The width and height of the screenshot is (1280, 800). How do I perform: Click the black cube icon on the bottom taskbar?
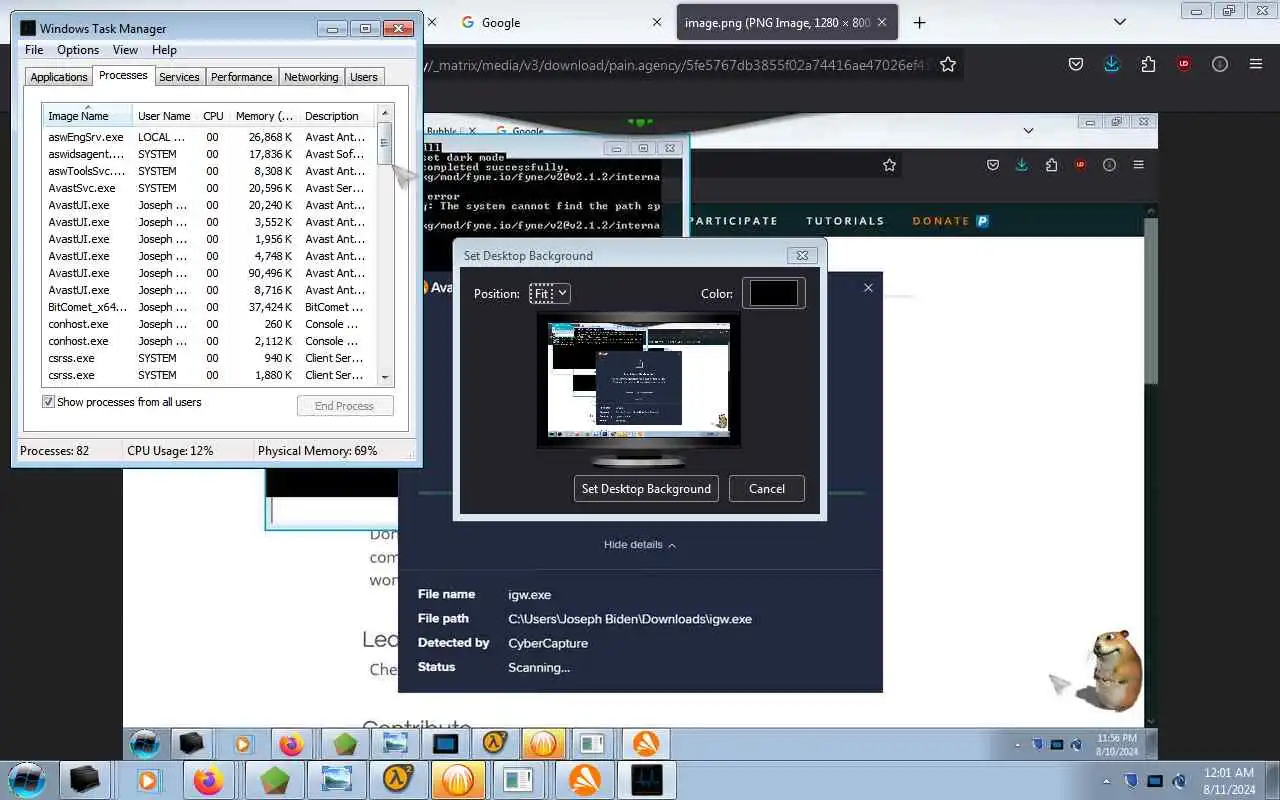85,780
